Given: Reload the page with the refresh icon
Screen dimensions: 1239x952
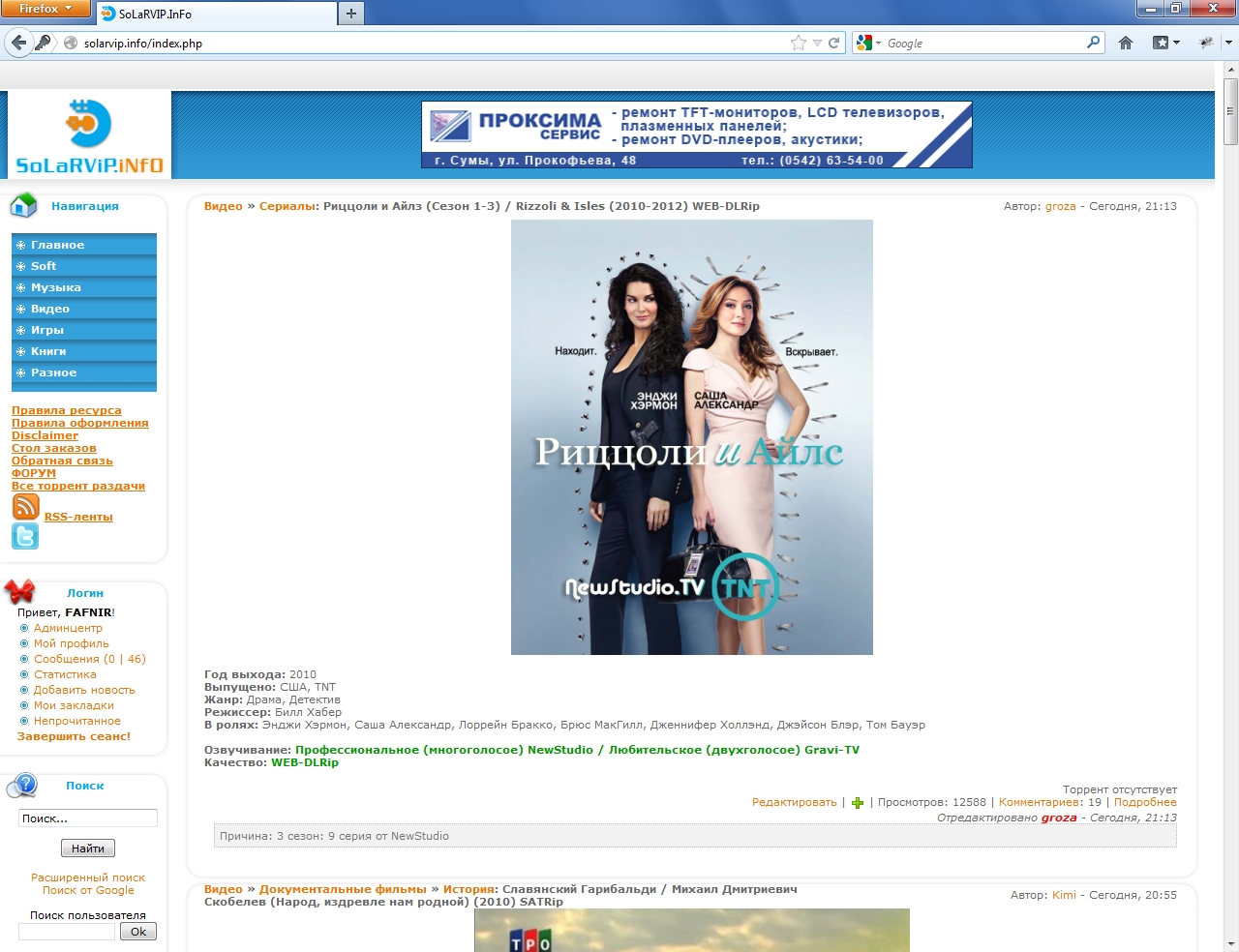Looking at the screenshot, I should pyautogui.click(x=833, y=43).
